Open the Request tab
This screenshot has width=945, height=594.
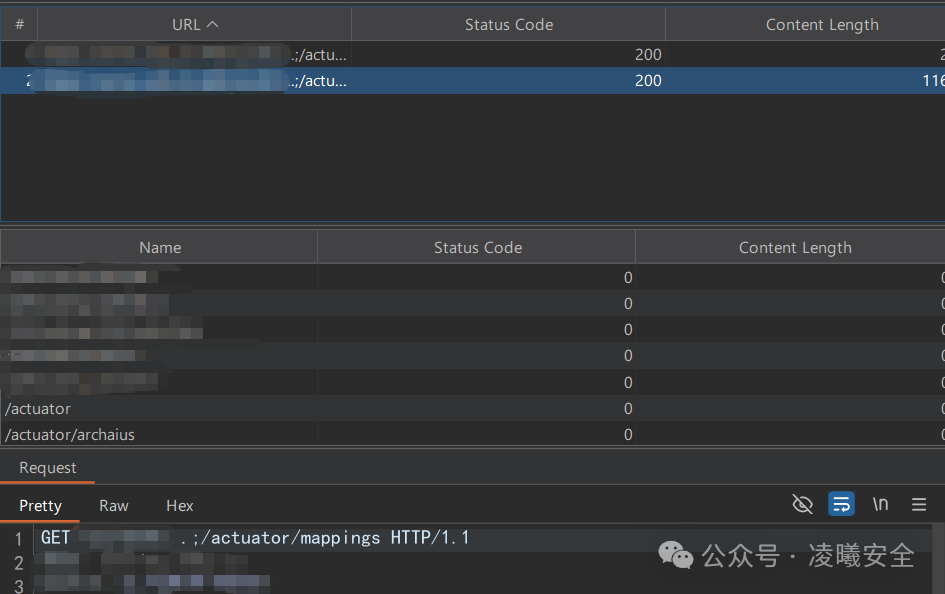point(48,467)
